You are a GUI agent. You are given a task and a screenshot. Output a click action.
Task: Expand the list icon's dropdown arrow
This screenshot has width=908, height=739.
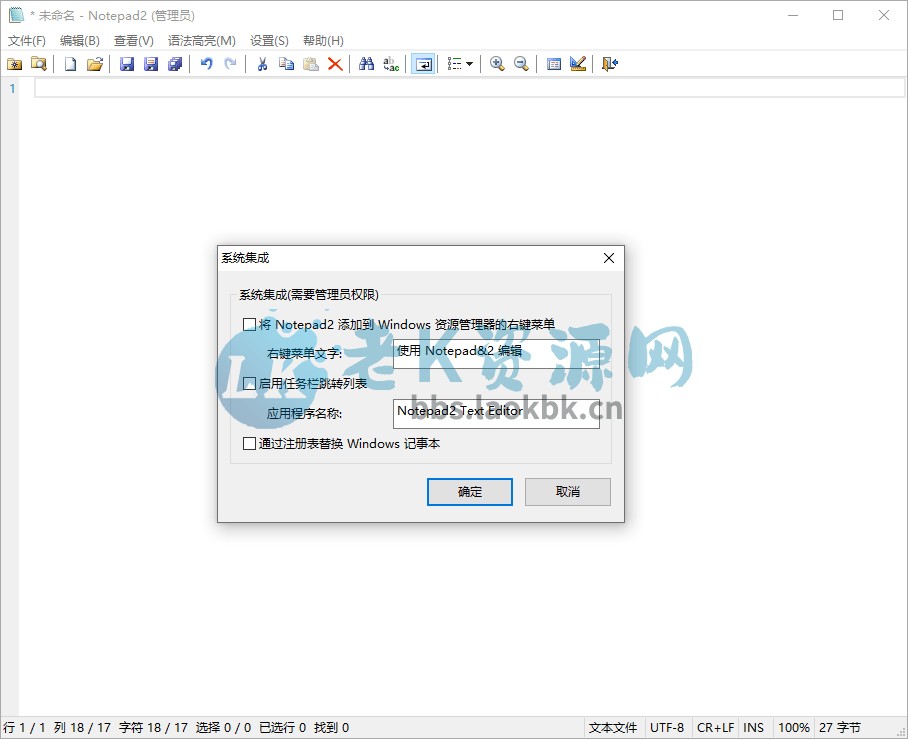[470, 64]
